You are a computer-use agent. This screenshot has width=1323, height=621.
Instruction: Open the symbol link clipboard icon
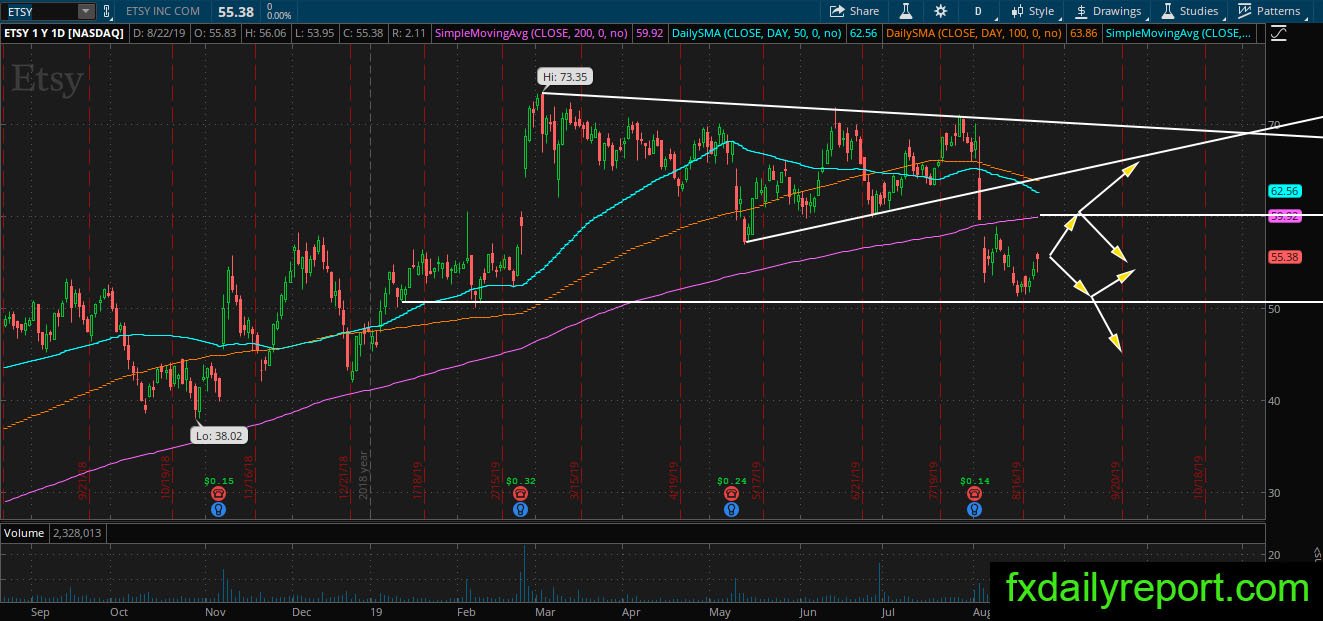pyautogui.click(x=109, y=11)
